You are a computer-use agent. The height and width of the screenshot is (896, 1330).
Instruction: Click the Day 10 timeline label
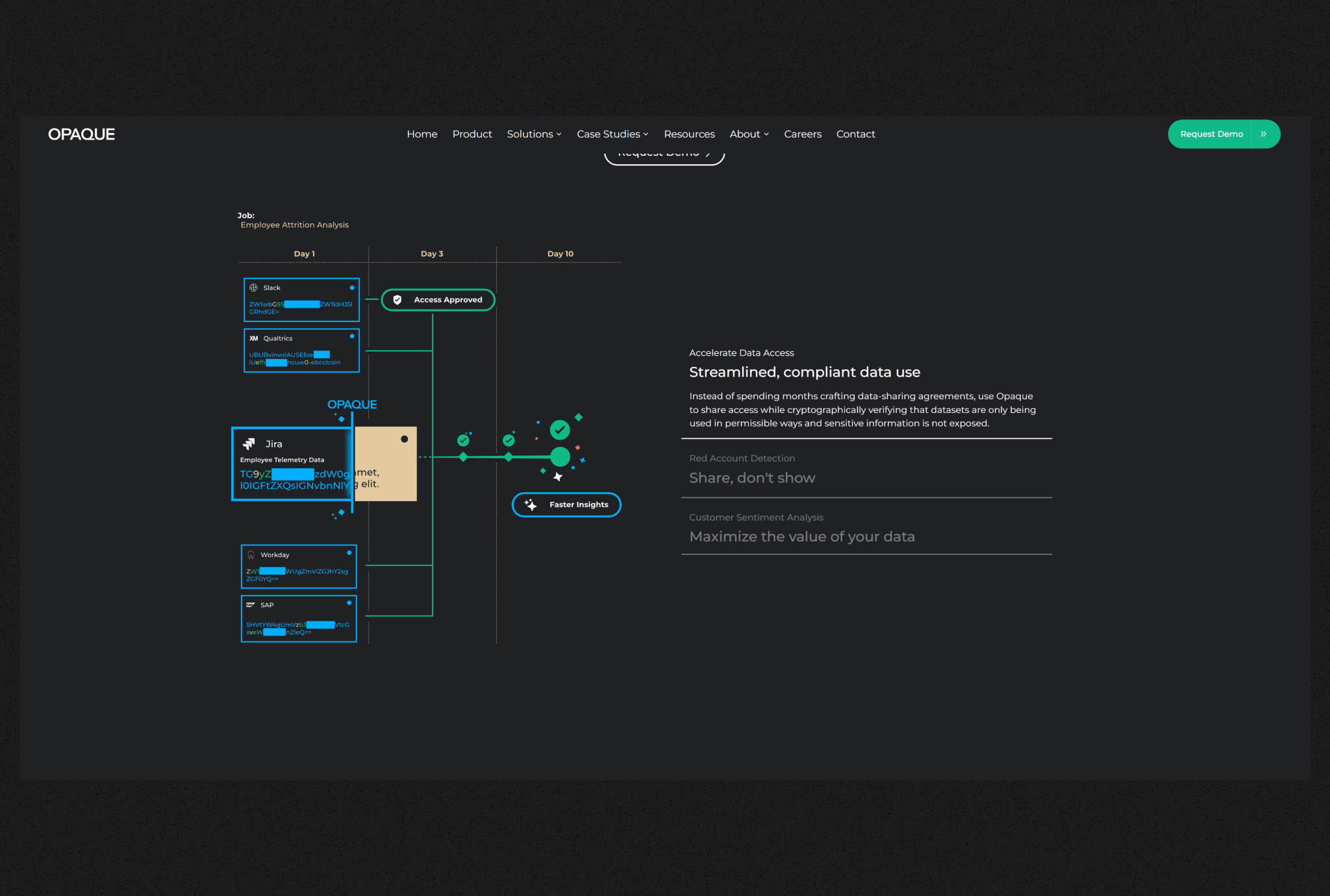pyautogui.click(x=560, y=254)
